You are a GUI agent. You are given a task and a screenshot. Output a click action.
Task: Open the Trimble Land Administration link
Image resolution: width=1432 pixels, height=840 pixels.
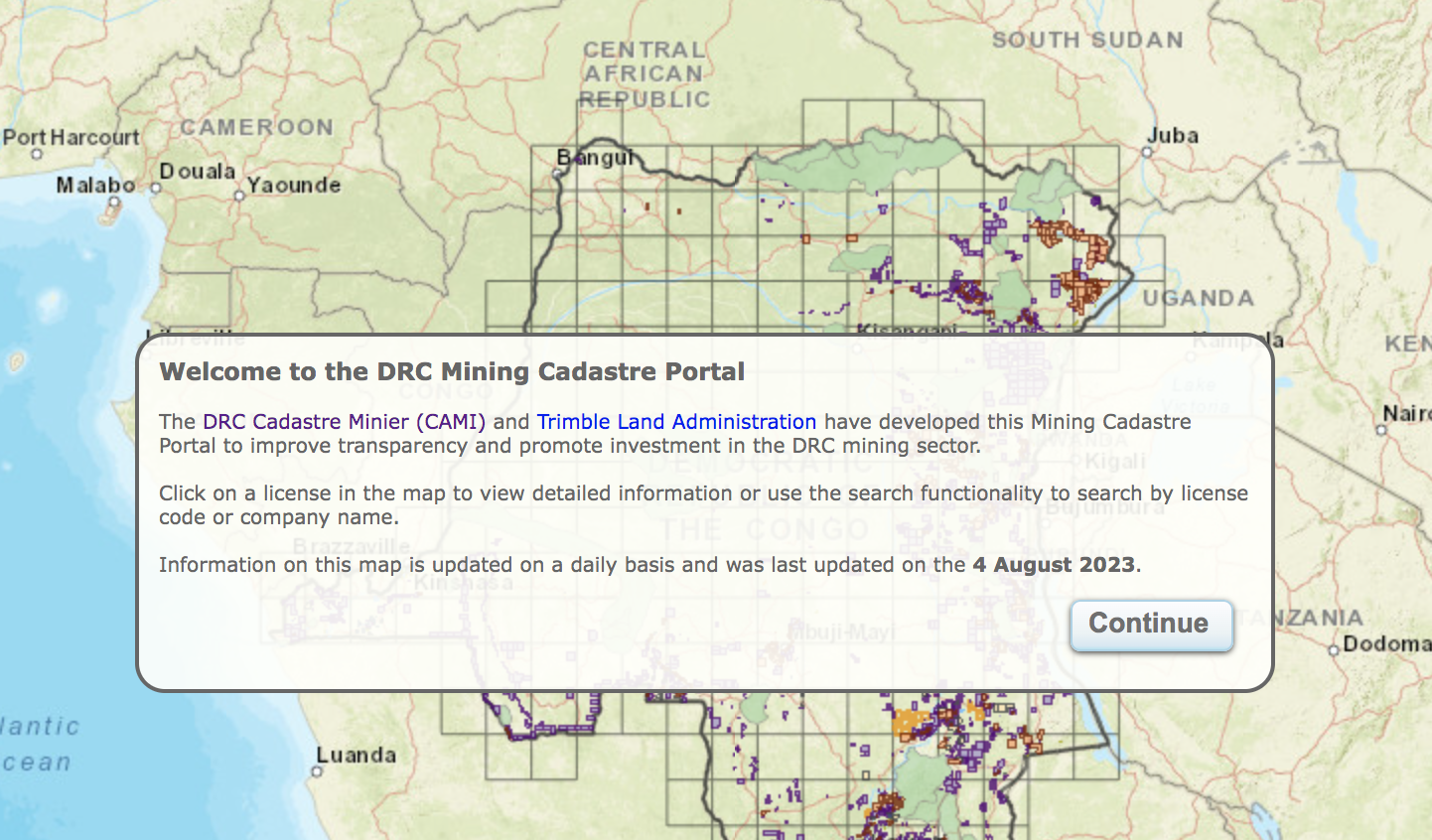[675, 422]
